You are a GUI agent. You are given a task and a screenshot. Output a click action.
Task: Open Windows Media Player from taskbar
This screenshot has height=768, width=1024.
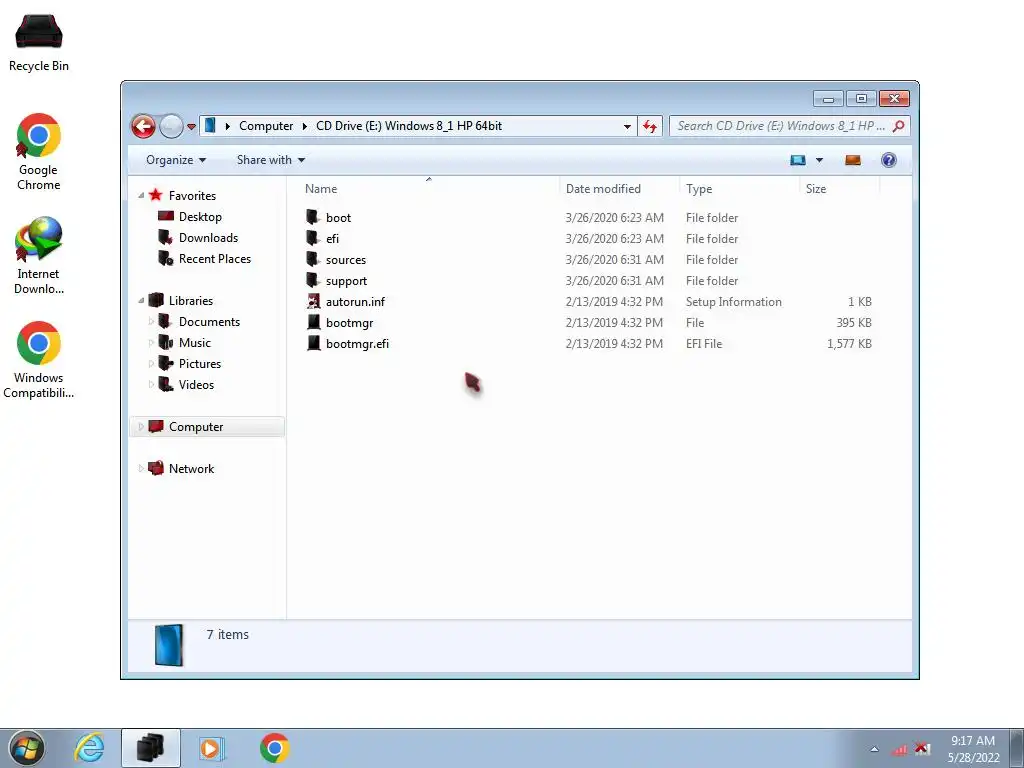(212, 748)
